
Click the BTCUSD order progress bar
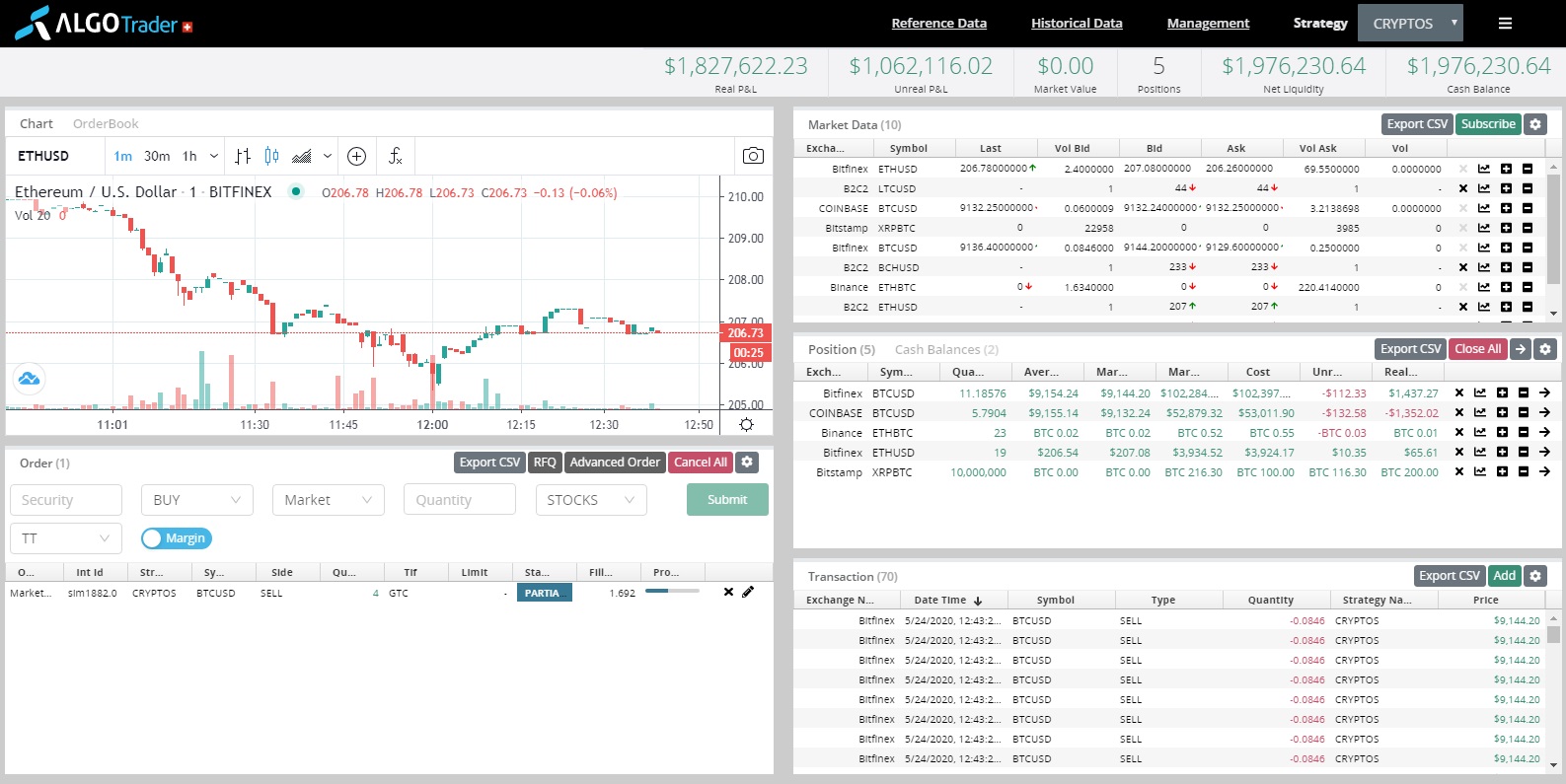(672, 591)
